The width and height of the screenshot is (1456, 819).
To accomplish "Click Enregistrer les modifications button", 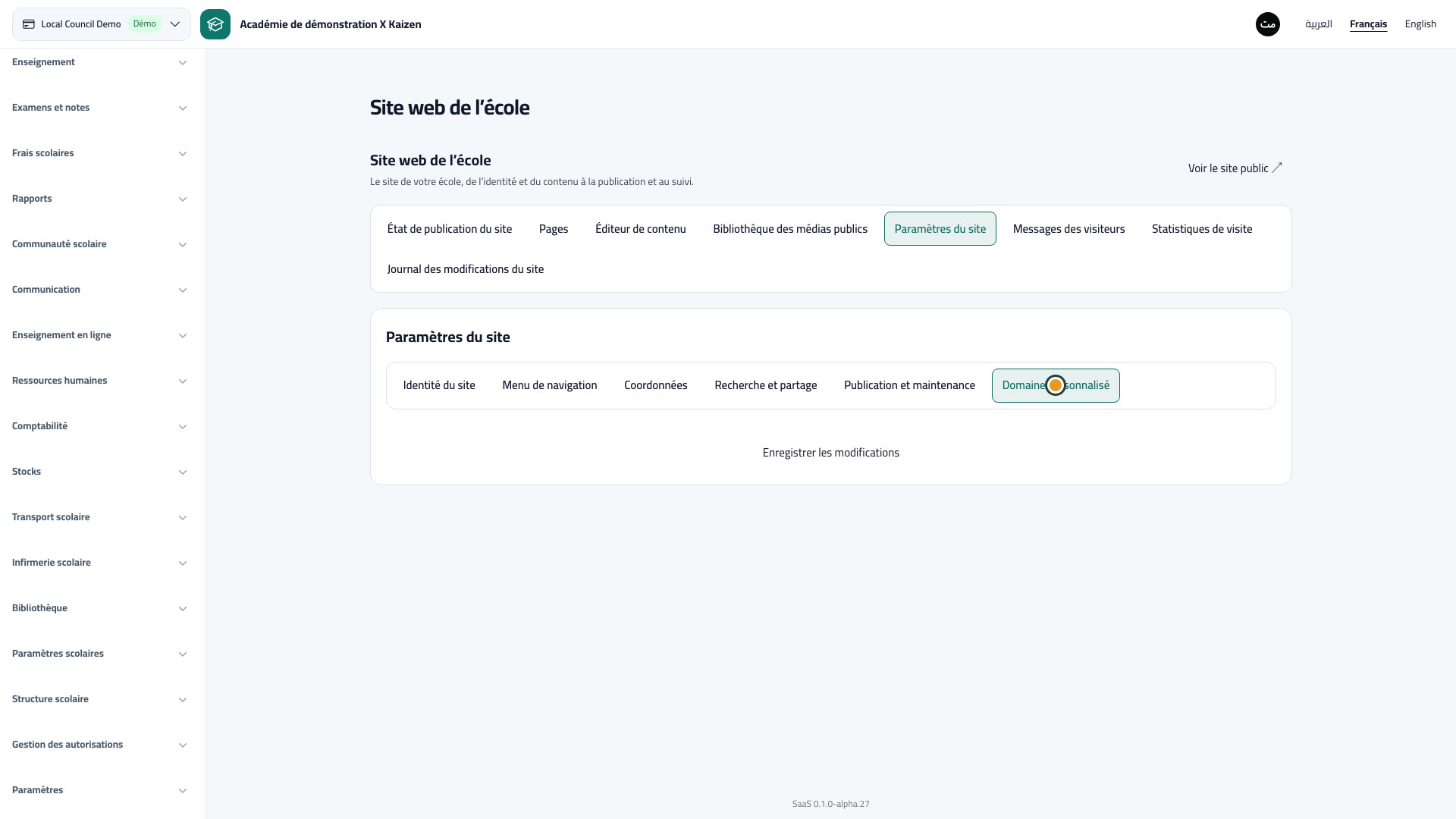I will point(831,453).
